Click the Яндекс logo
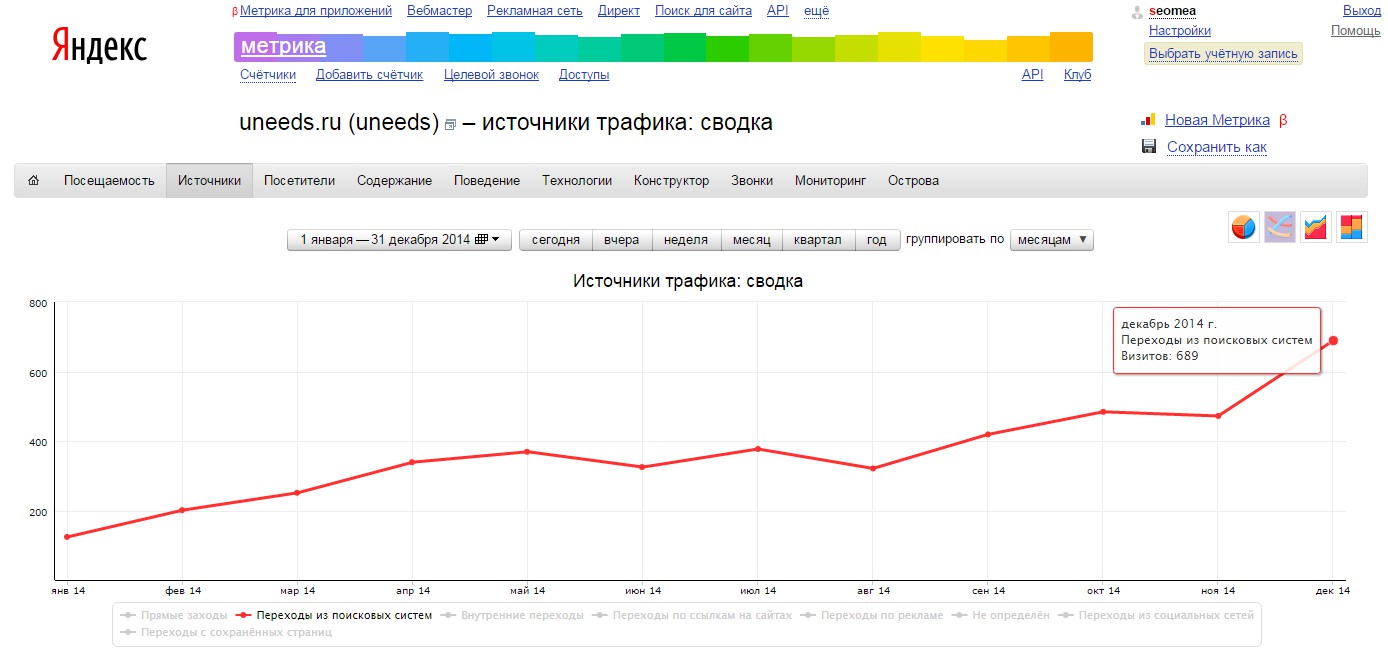1388x665 pixels. (99, 47)
